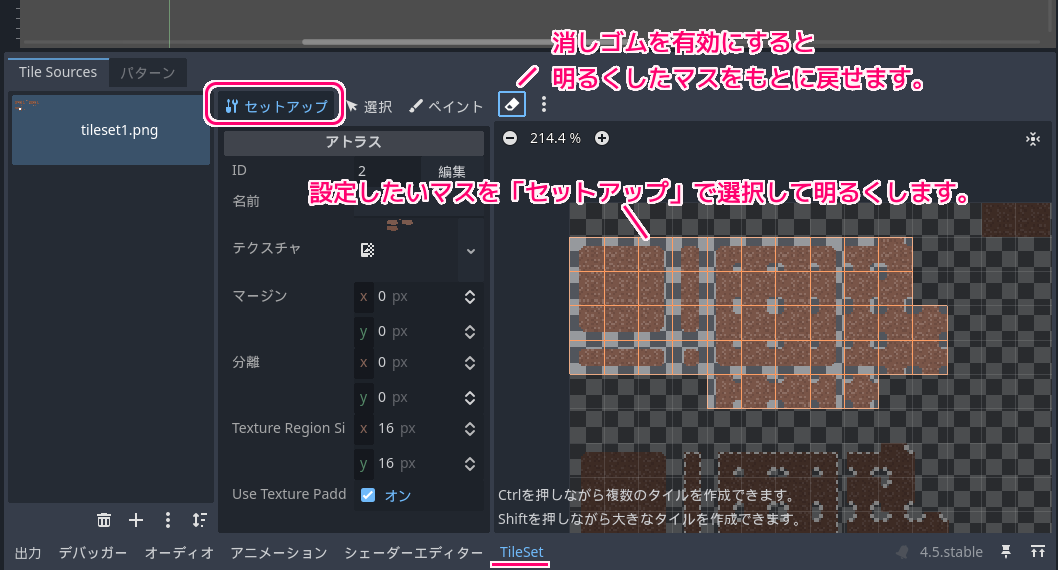Pin the bottom panel with the pin icon

tap(1007, 552)
